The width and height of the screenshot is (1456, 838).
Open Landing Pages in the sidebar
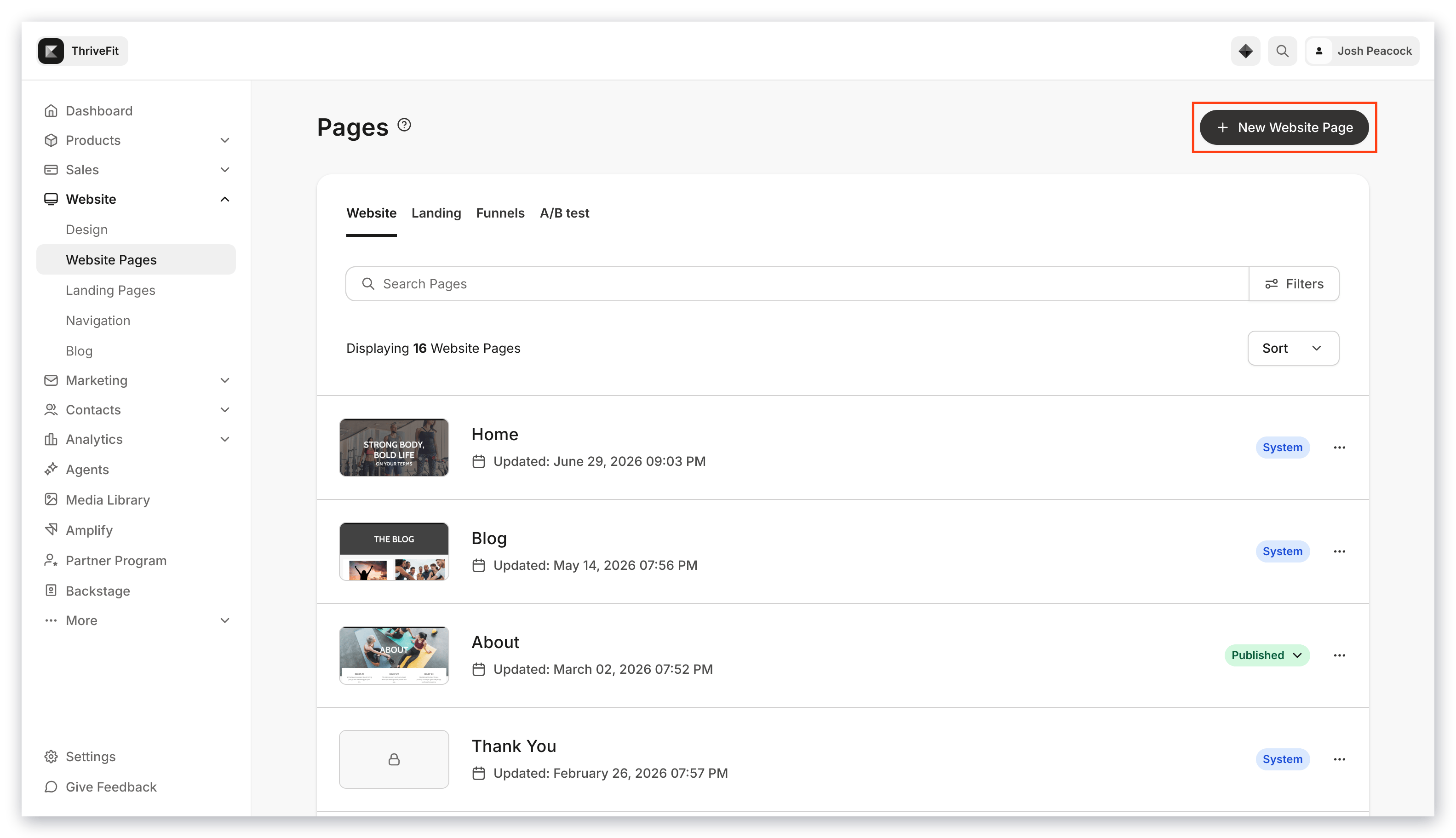point(110,290)
